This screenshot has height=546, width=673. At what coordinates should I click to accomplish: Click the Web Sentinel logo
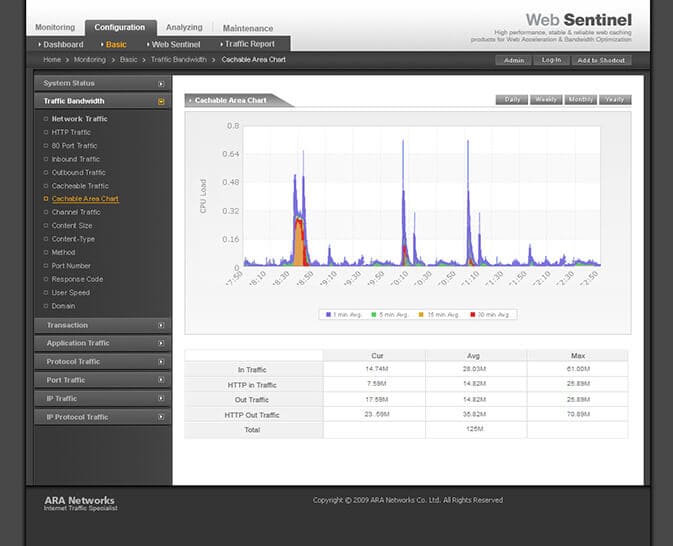point(579,20)
